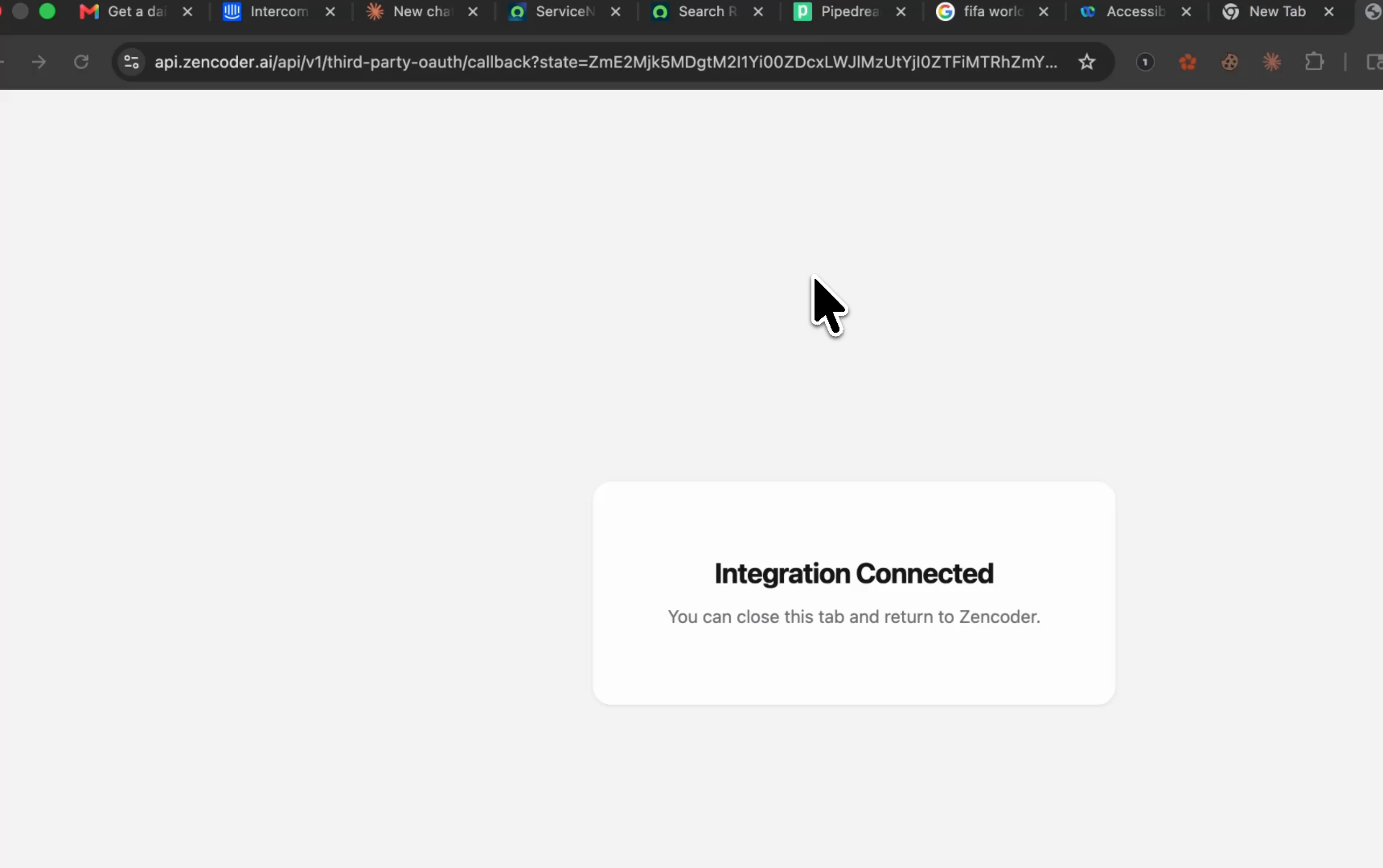This screenshot has height=868, width=1383.
Task: Click the orange flower-shaped extension icon
Action: point(1188,62)
